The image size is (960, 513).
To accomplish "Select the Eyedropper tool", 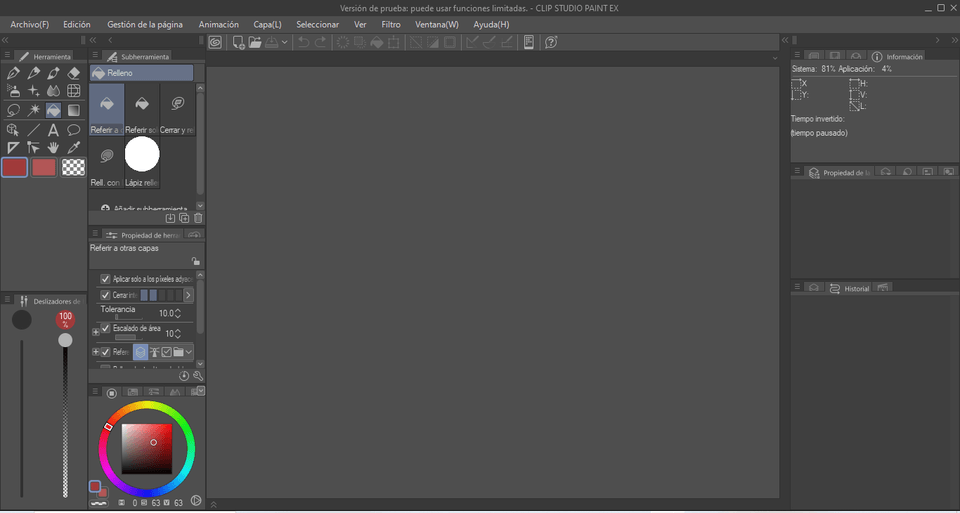I will click(x=73, y=148).
